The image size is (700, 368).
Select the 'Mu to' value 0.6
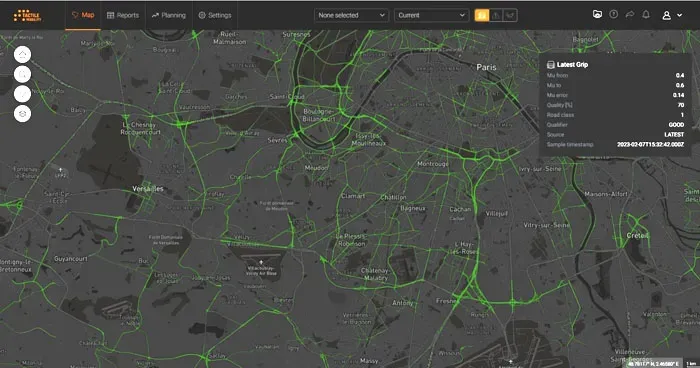click(679, 85)
